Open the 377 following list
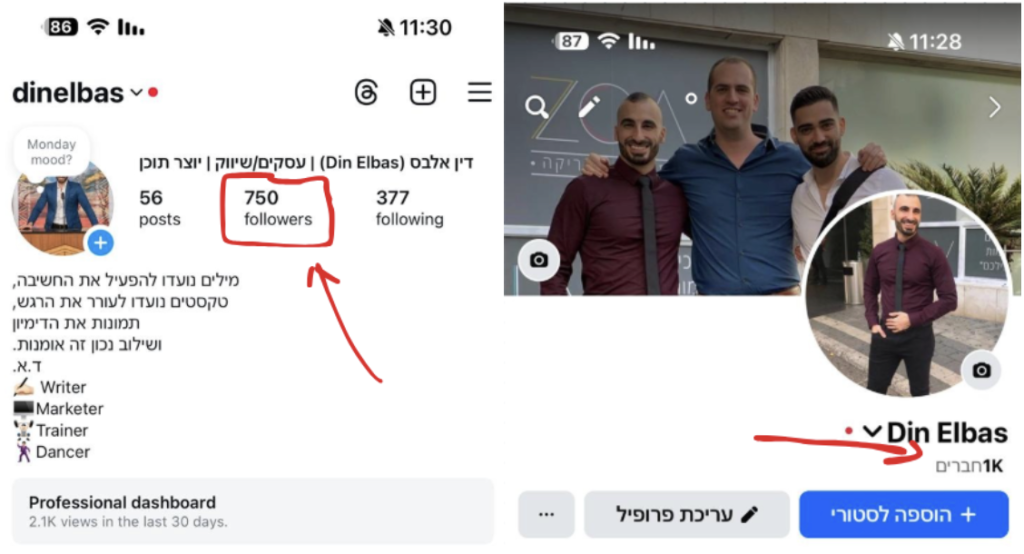This screenshot has width=1024, height=554. pos(409,208)
